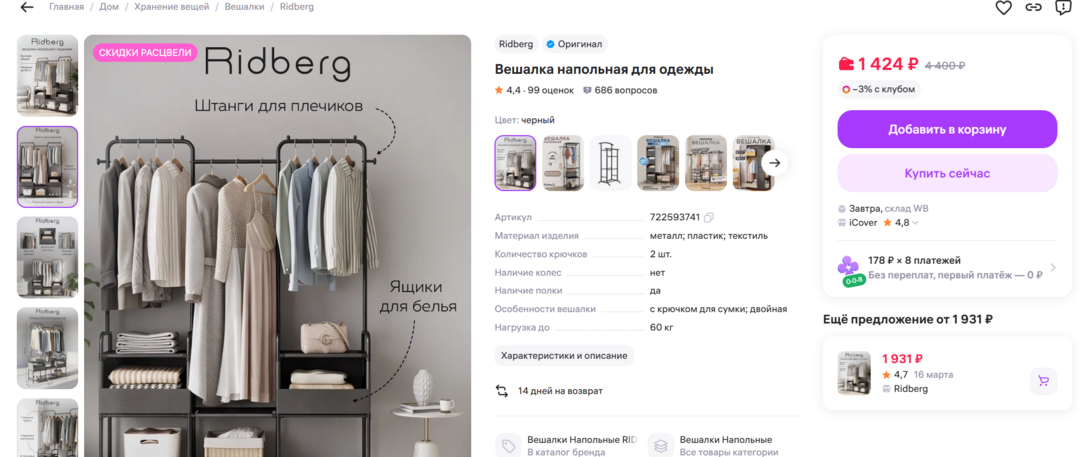Screen dimensions: 1090x457
Task: Open the 686 вопросов link
Action: (620, 90)
